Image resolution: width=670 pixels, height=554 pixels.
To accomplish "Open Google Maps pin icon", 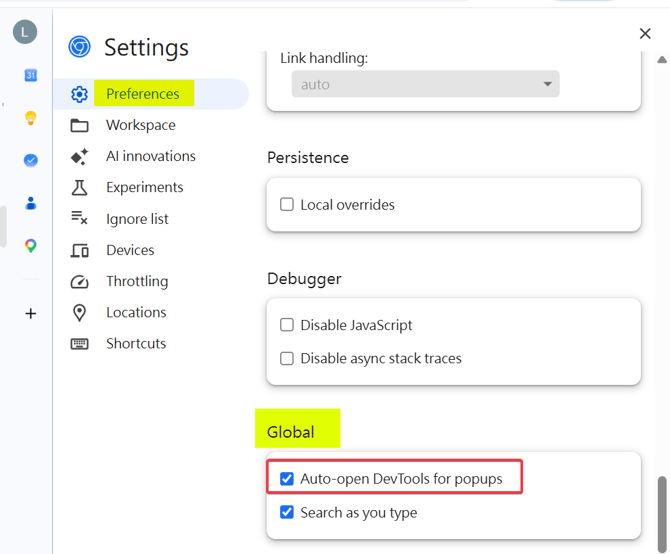I will [x=30, y=246].
